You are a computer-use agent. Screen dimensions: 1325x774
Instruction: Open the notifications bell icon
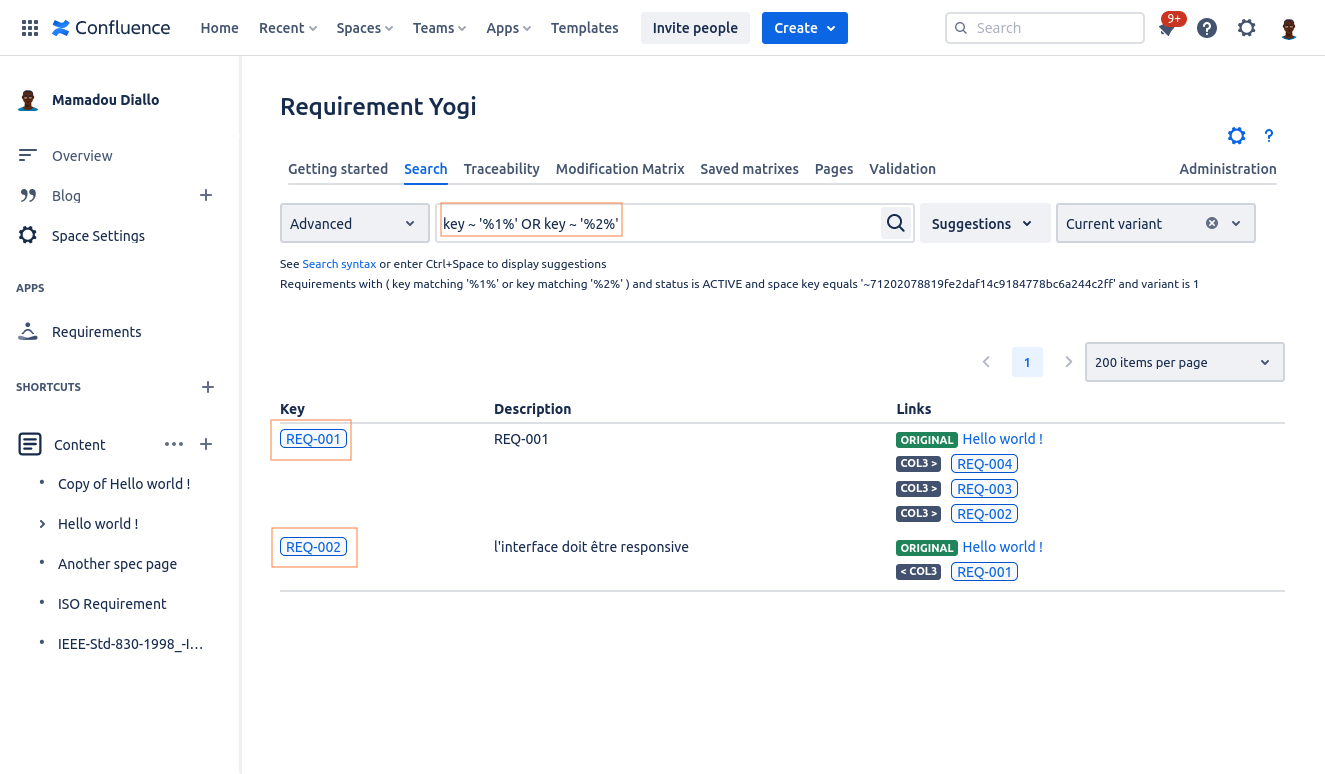tap(1167, 29)
